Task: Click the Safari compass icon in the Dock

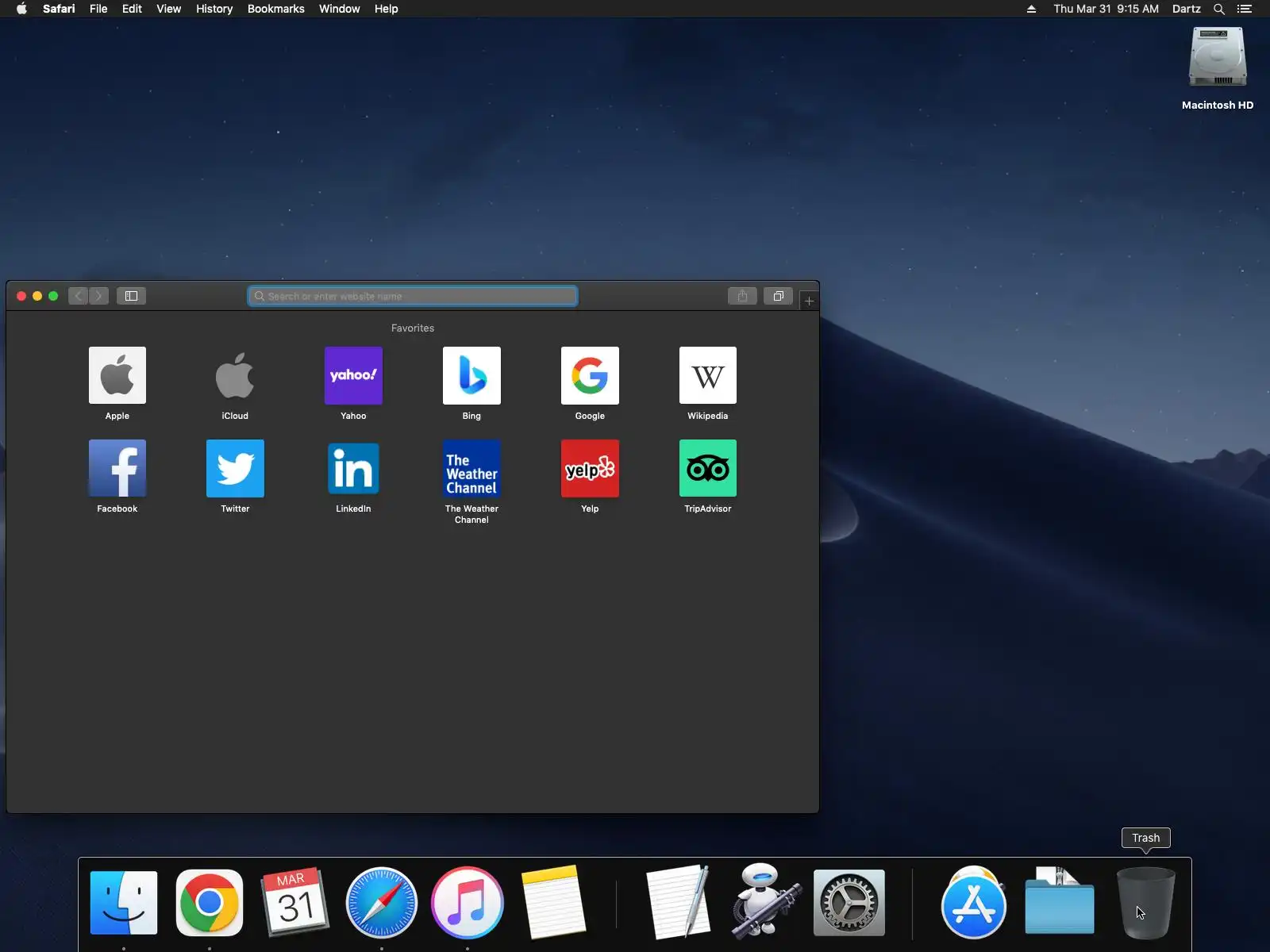Action: [382, 903]
